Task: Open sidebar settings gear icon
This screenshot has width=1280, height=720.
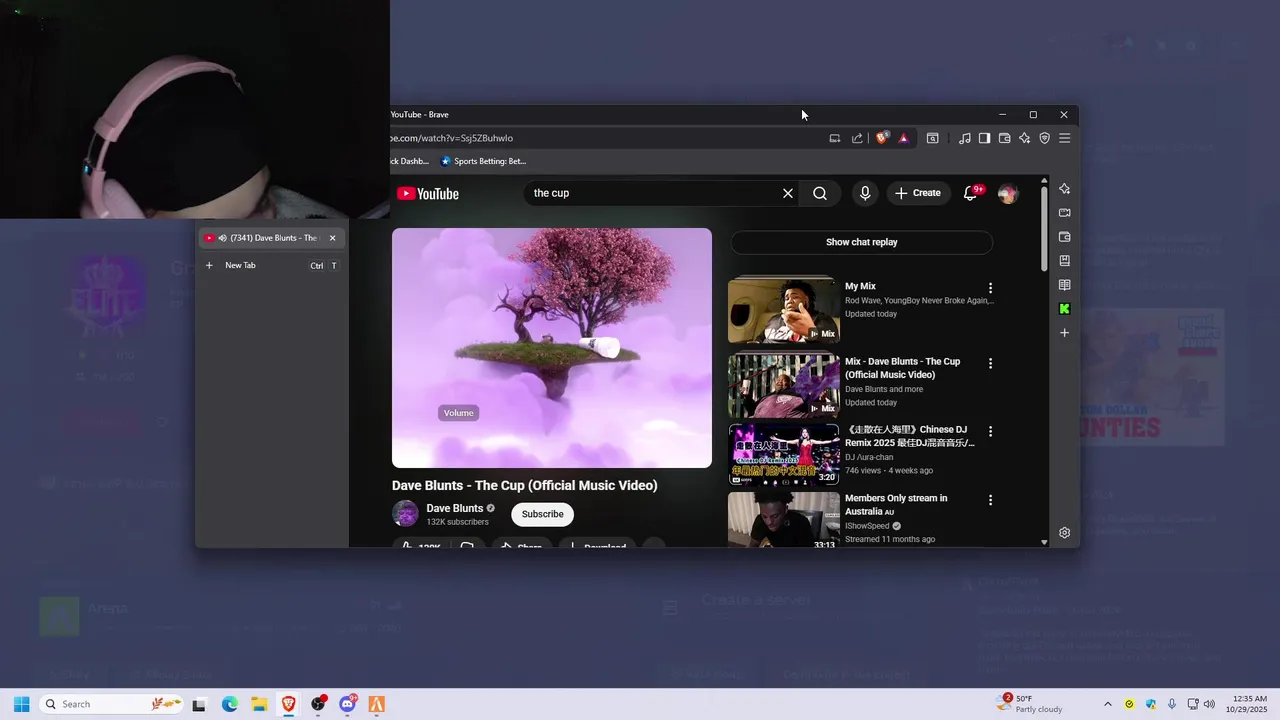Action: click(x=1065, y=533)
